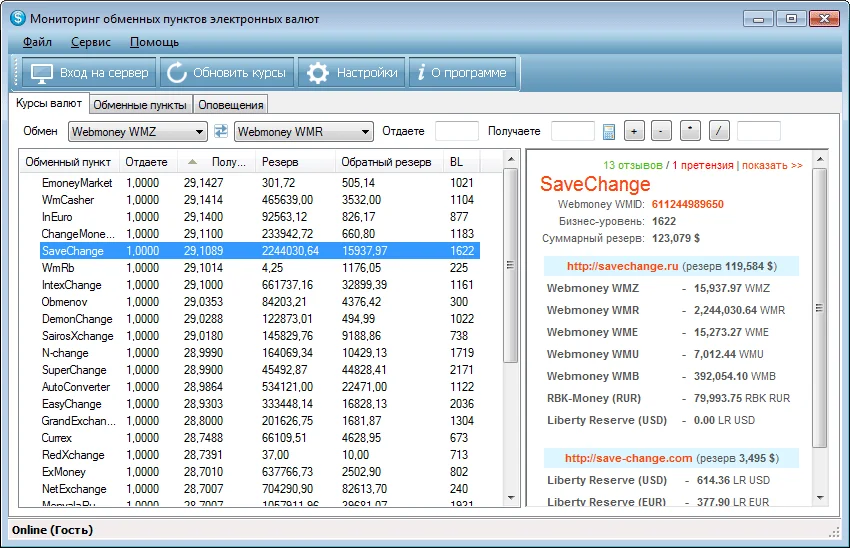The height and width of the screenshot is (548, 850).
Task: Open the http://savechange.ru link
Action: tap(622, 266)
